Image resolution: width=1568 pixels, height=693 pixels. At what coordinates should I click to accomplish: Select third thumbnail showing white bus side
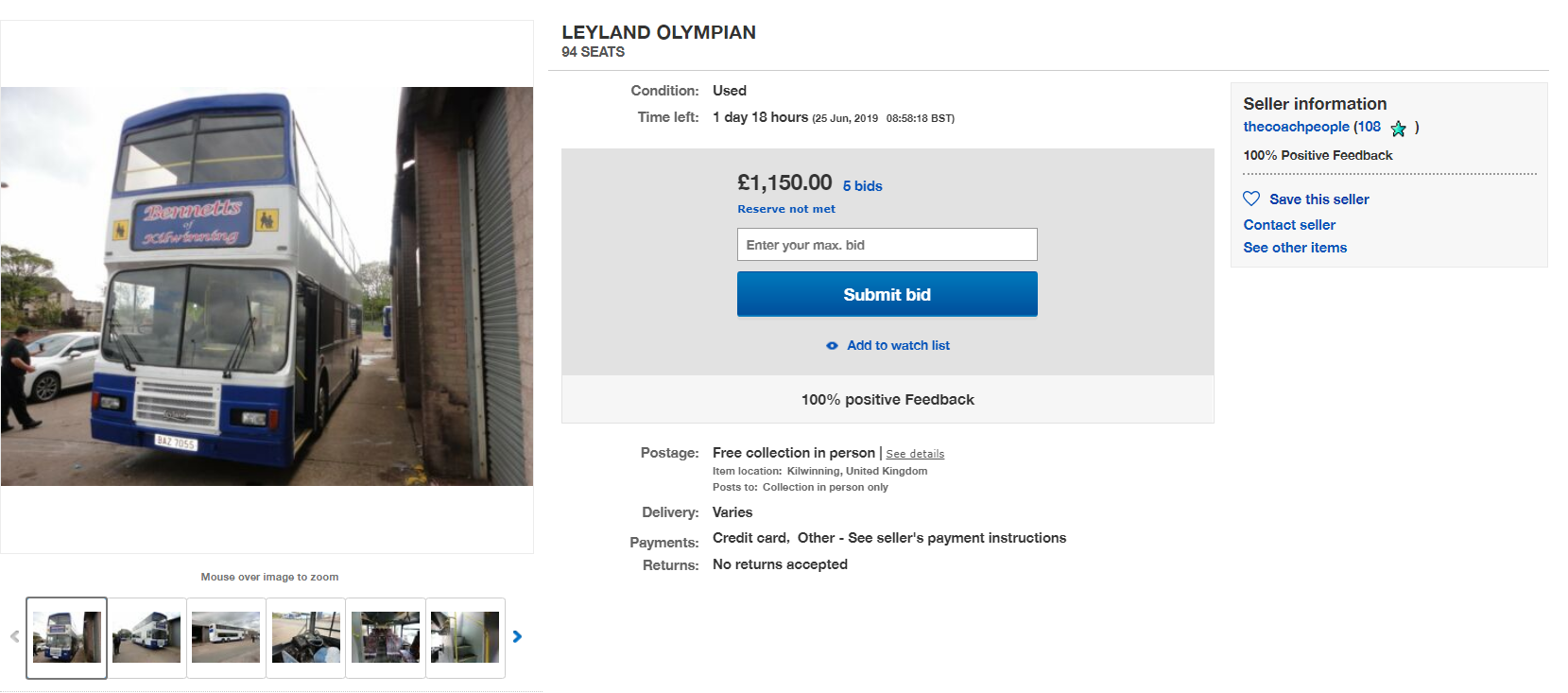tap(226, 637)
